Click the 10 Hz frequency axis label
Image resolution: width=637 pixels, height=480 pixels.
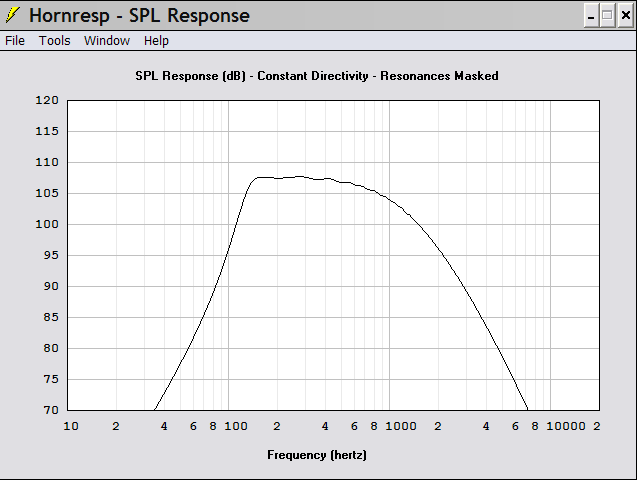pos(71,426)
